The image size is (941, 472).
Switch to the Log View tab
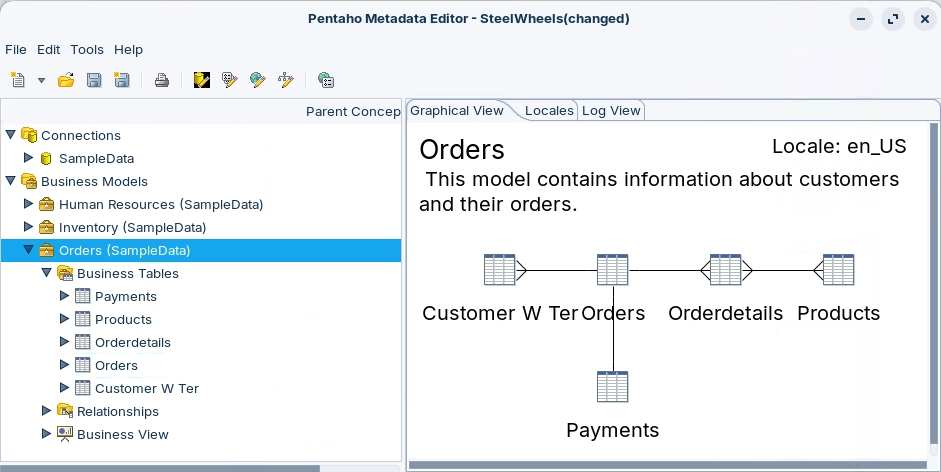[611, 111]
